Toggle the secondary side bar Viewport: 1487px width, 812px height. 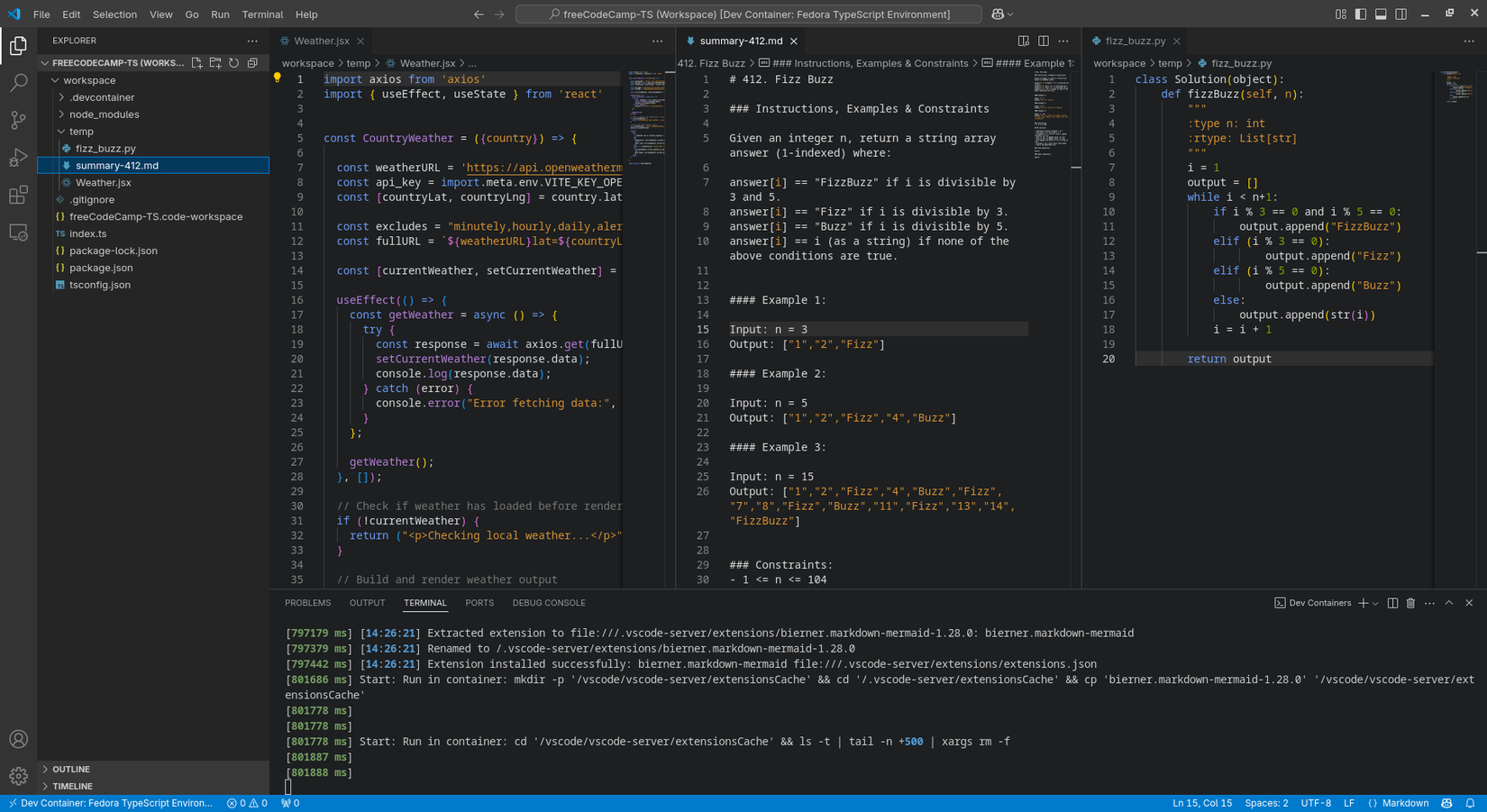coord(1400,14)
